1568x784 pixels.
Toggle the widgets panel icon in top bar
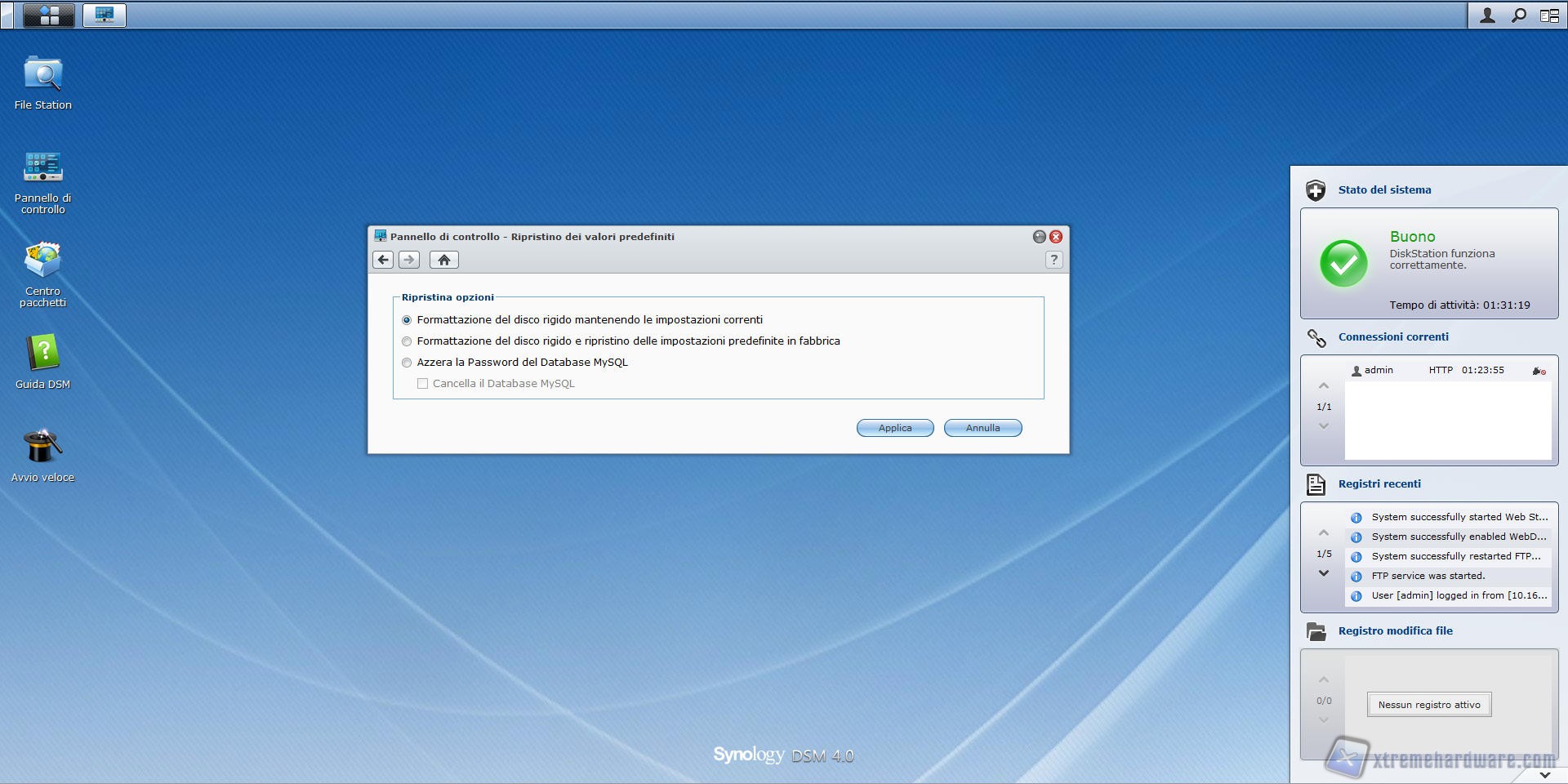tap(1548, 15)
